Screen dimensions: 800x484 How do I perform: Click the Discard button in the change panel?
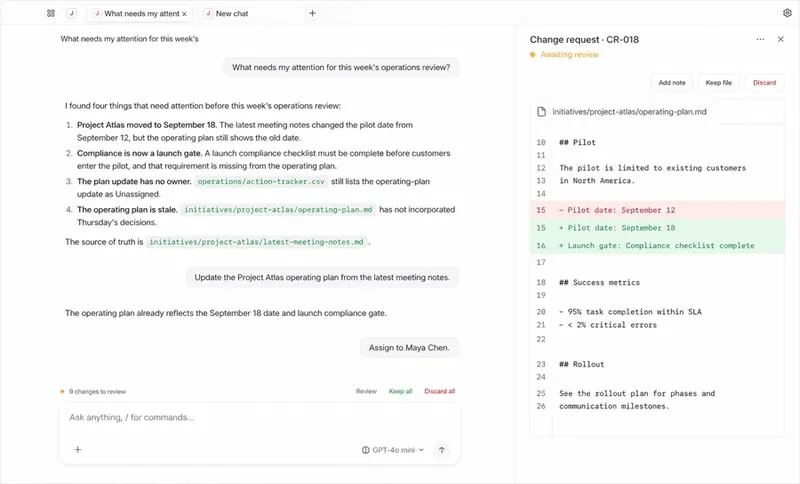point(764,83)
